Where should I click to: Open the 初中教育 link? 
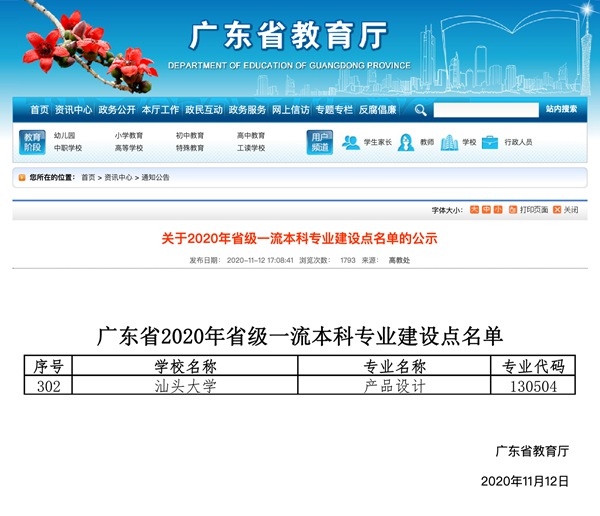click(x=190, y=136)
